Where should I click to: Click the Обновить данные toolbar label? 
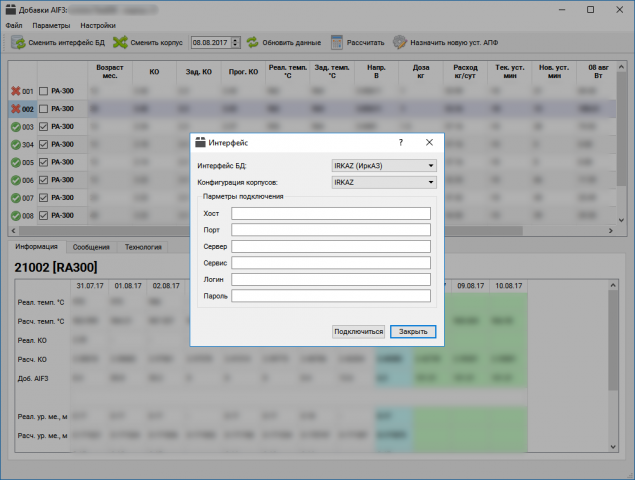(x=292, y=43)
